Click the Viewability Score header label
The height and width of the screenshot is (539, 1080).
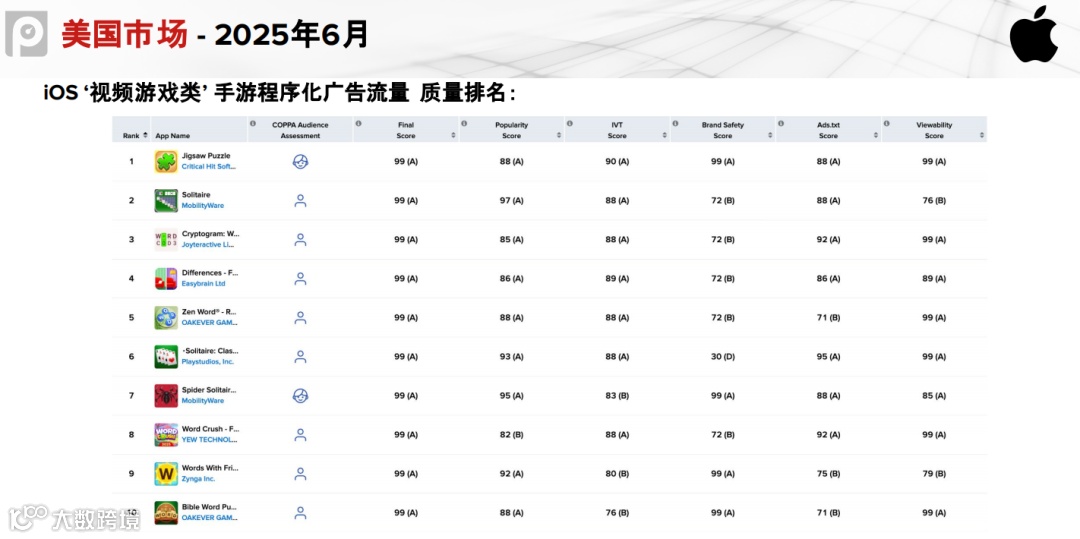tap(934, 130)
